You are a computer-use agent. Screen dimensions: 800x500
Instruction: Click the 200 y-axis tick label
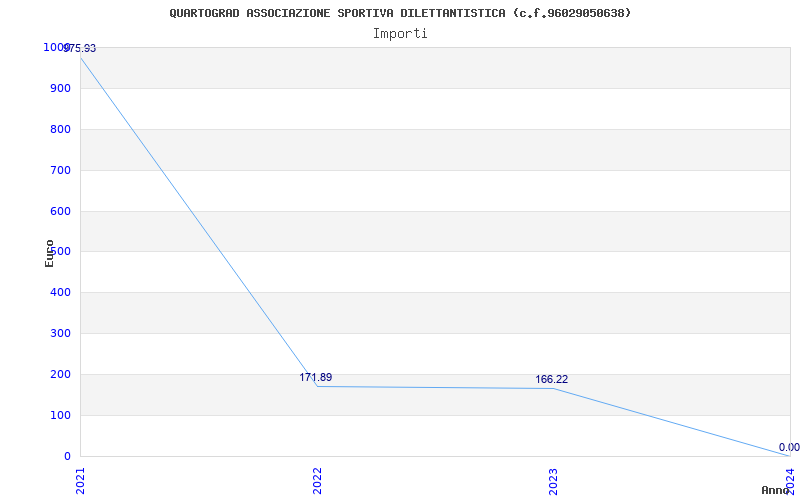point(60,374)
